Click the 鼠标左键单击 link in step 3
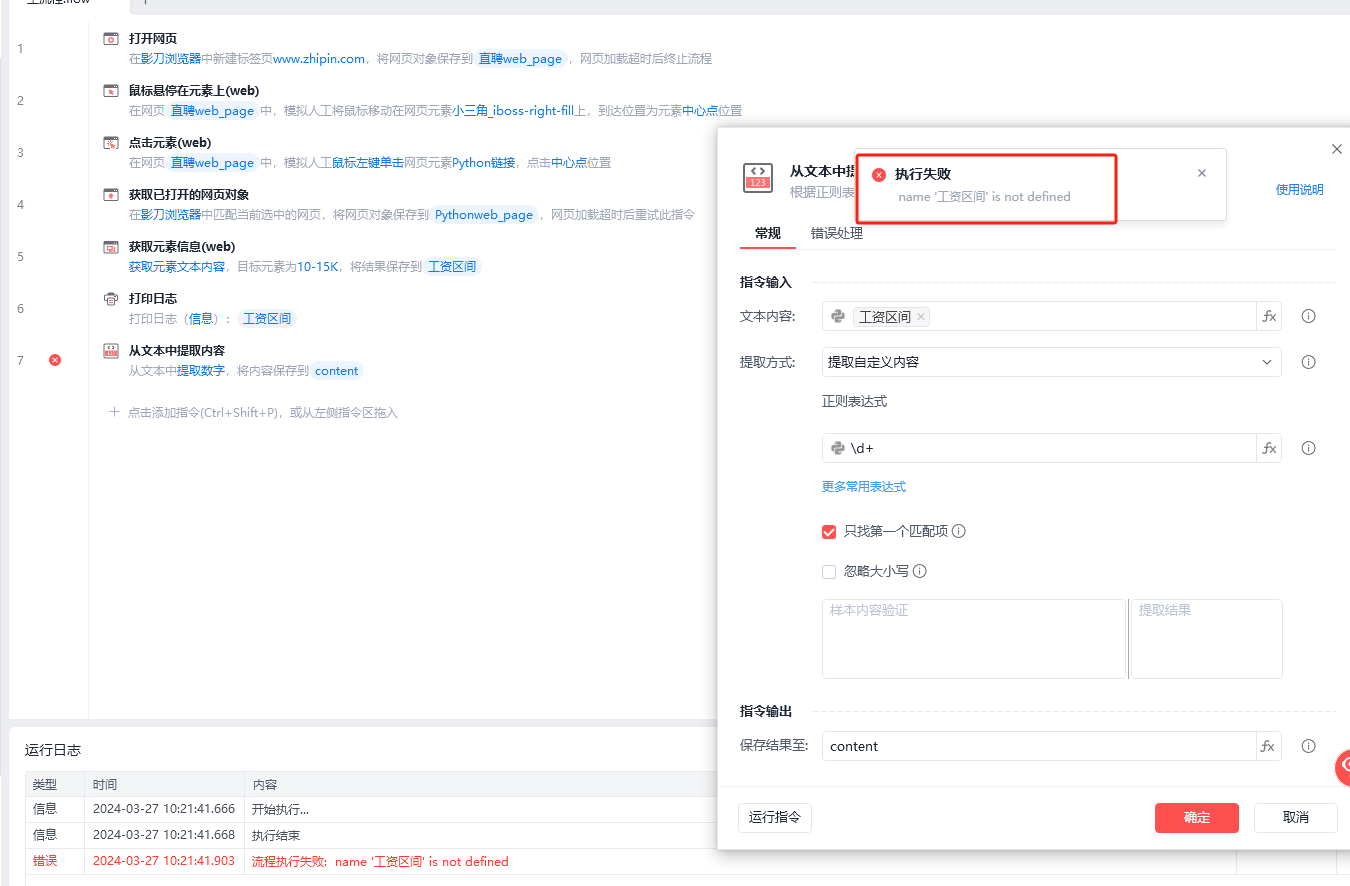The height and width of the screenshot is (886, 1350). click(368, 163)
